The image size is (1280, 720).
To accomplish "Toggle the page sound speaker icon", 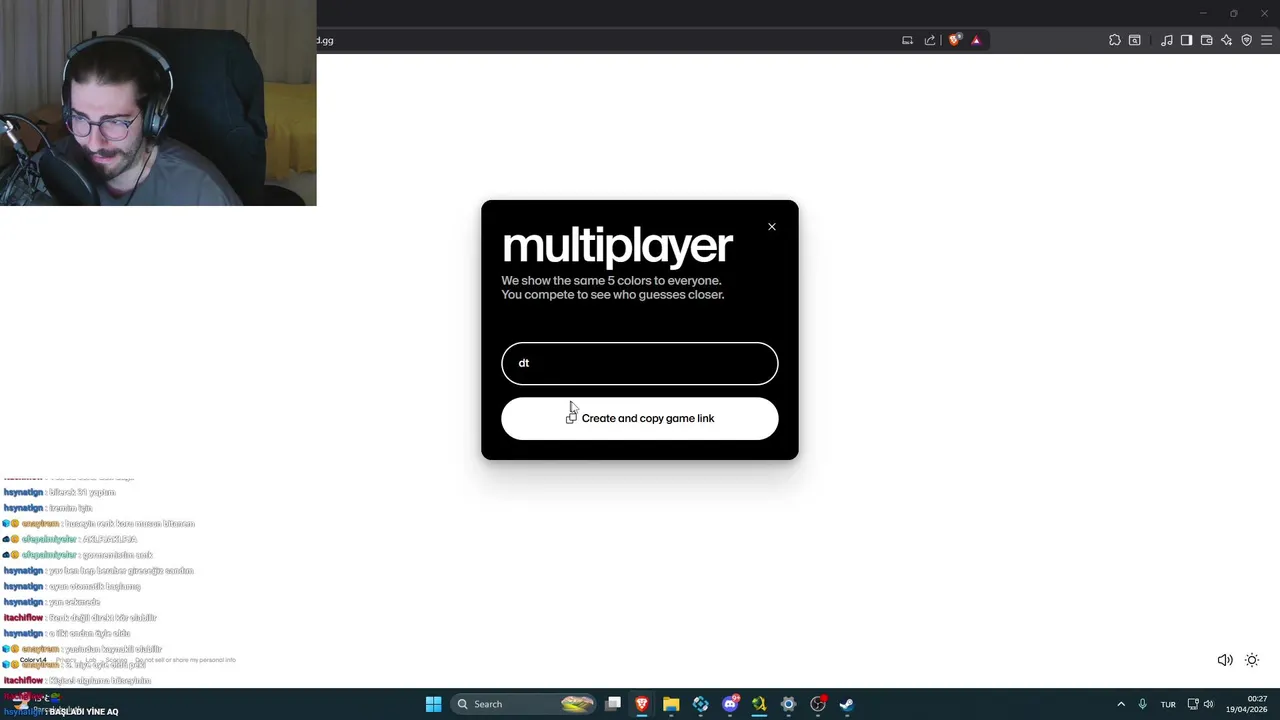I will point(1224,660).
